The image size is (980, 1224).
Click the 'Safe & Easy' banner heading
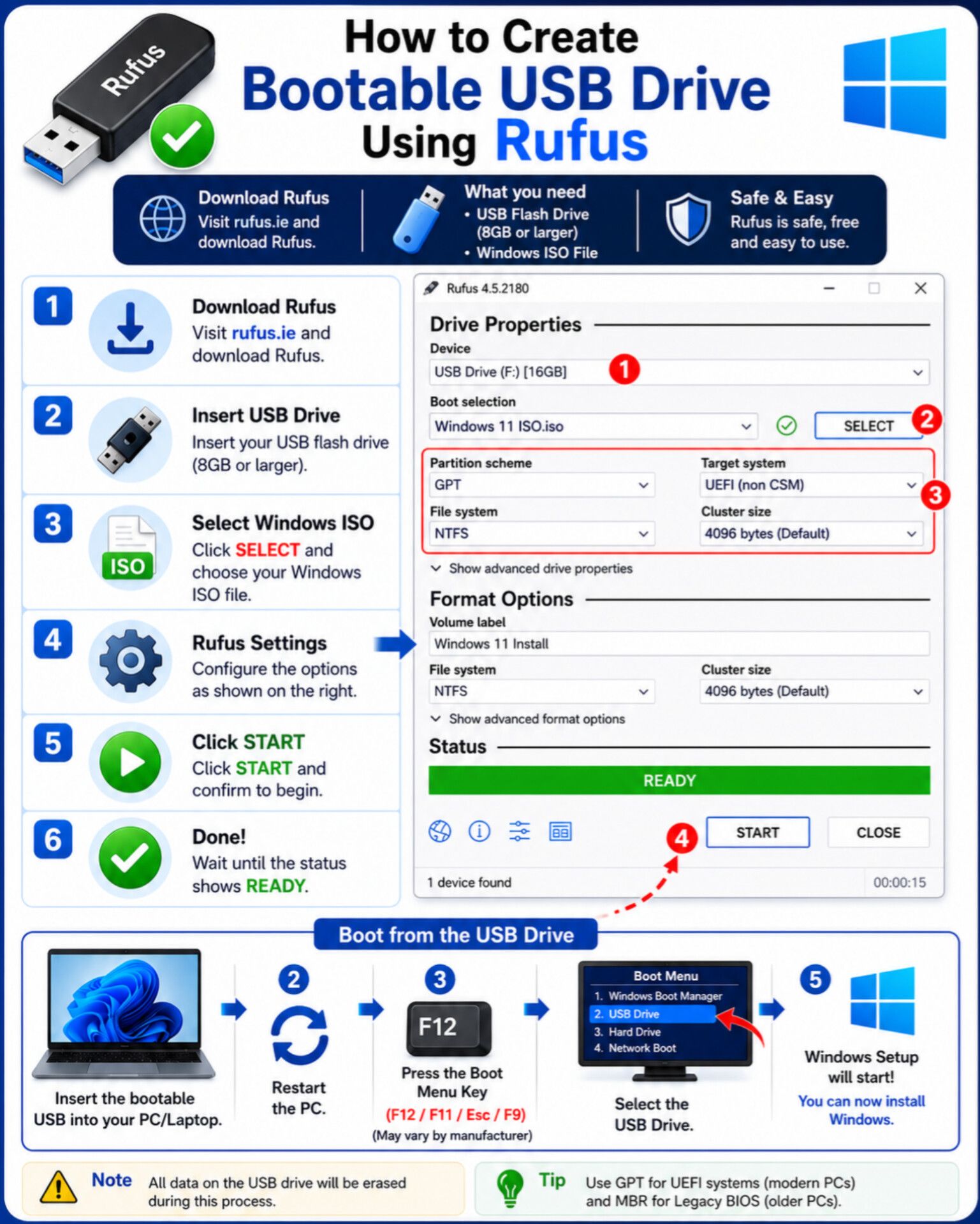(782, 198)
